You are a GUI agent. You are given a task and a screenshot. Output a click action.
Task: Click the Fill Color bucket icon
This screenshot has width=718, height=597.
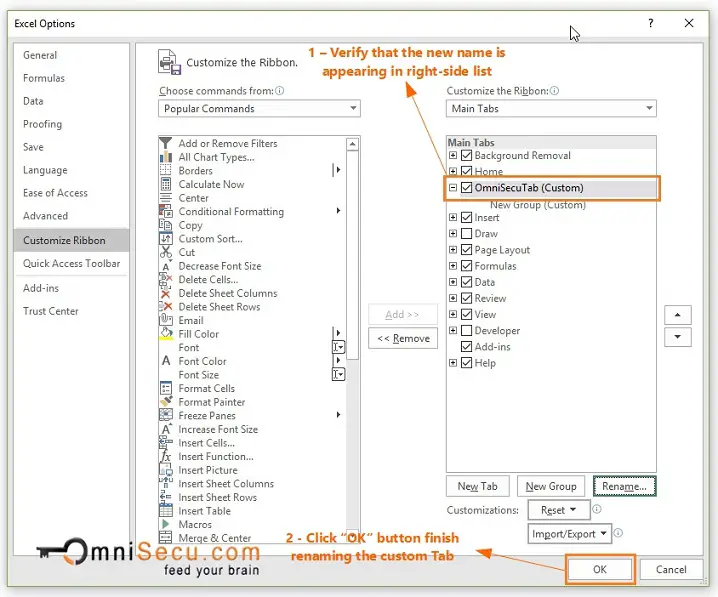165,334
